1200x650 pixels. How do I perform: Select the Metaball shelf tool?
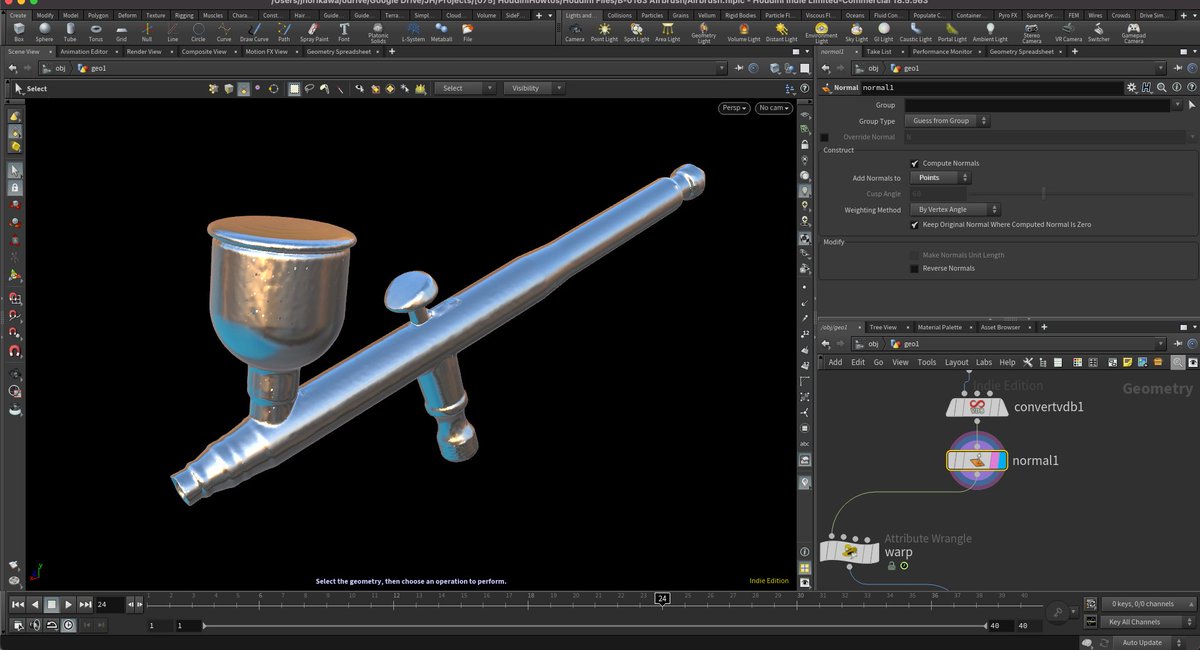click(x=441, y=32)
